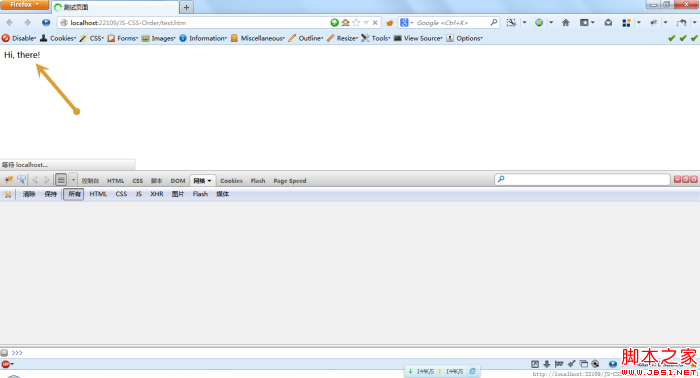
Task: Open a new browser tab with plus button
Action: click(186, 7)
